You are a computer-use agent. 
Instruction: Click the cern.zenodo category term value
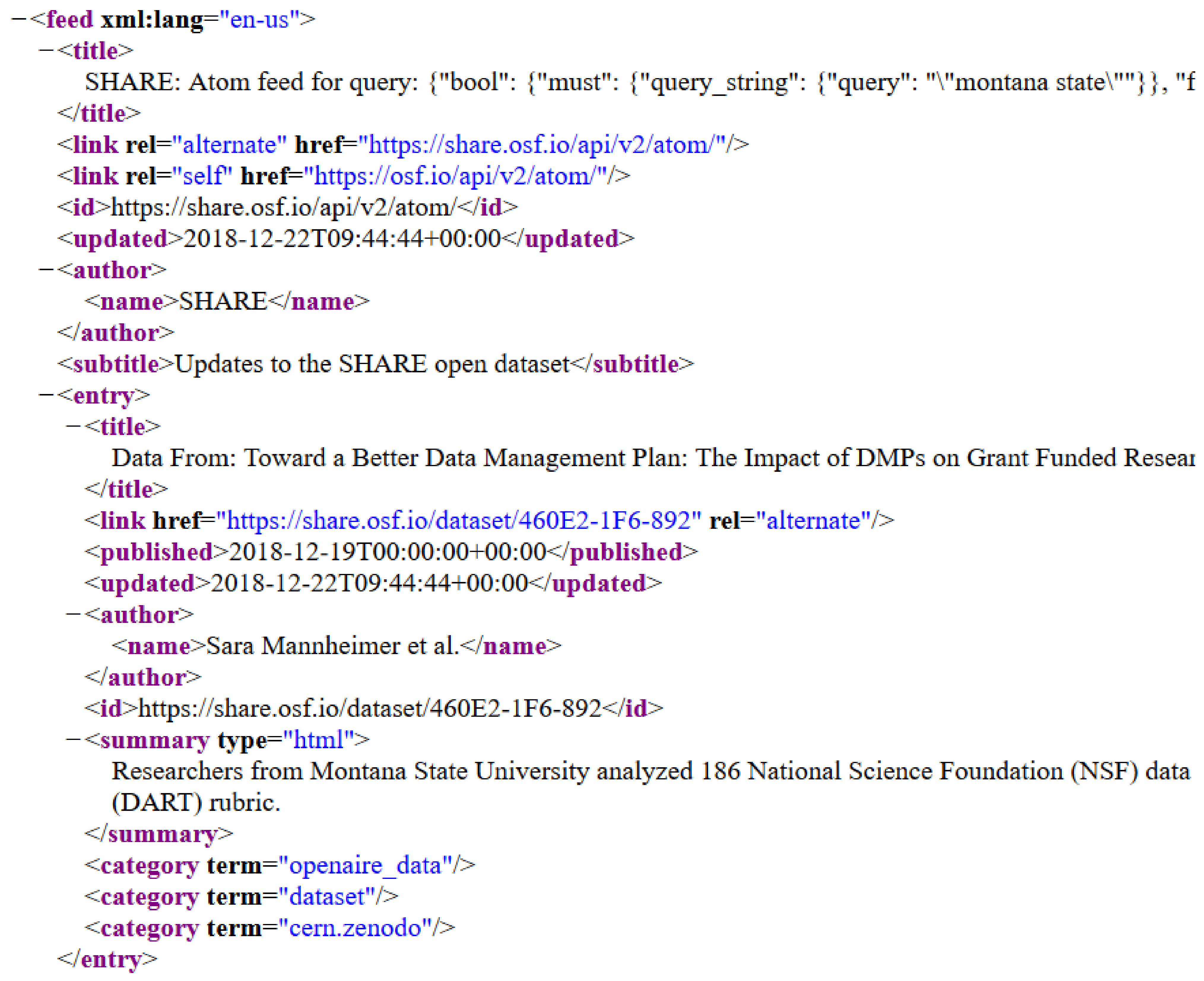(x=355, y=927)
